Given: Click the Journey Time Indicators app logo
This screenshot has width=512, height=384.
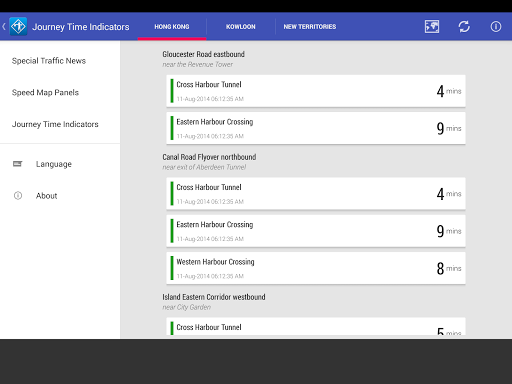Looking at the screenshot, I should (18, 26).
